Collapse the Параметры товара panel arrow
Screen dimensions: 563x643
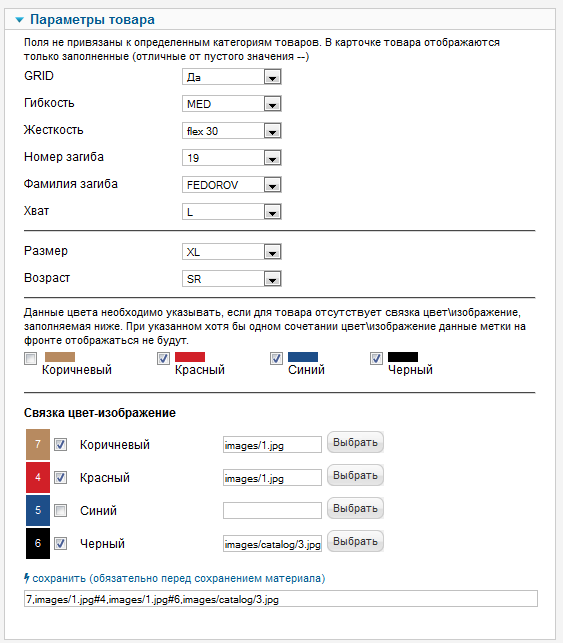tap(19, 20)
